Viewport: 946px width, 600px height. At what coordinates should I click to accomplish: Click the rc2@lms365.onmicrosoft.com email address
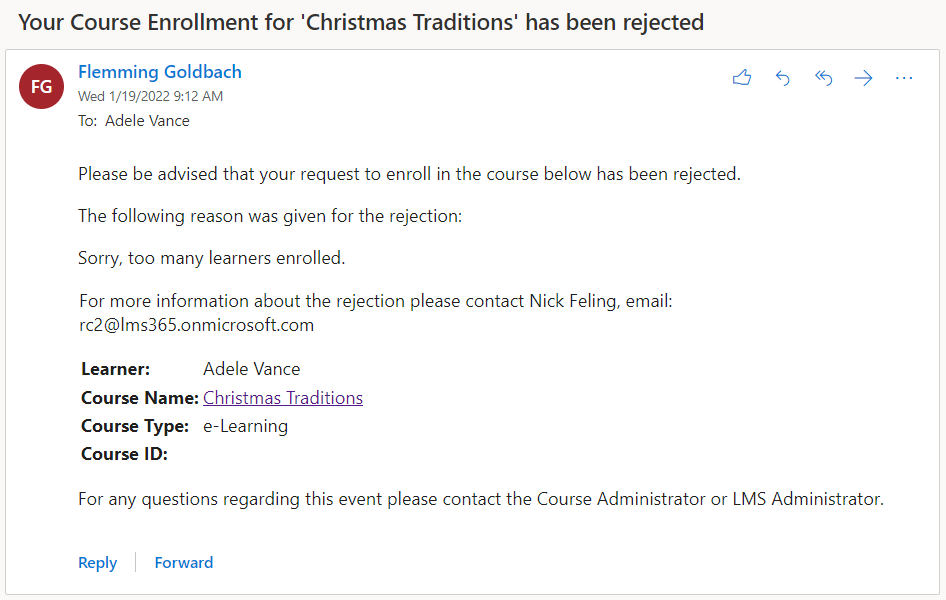tap(196, 325)
